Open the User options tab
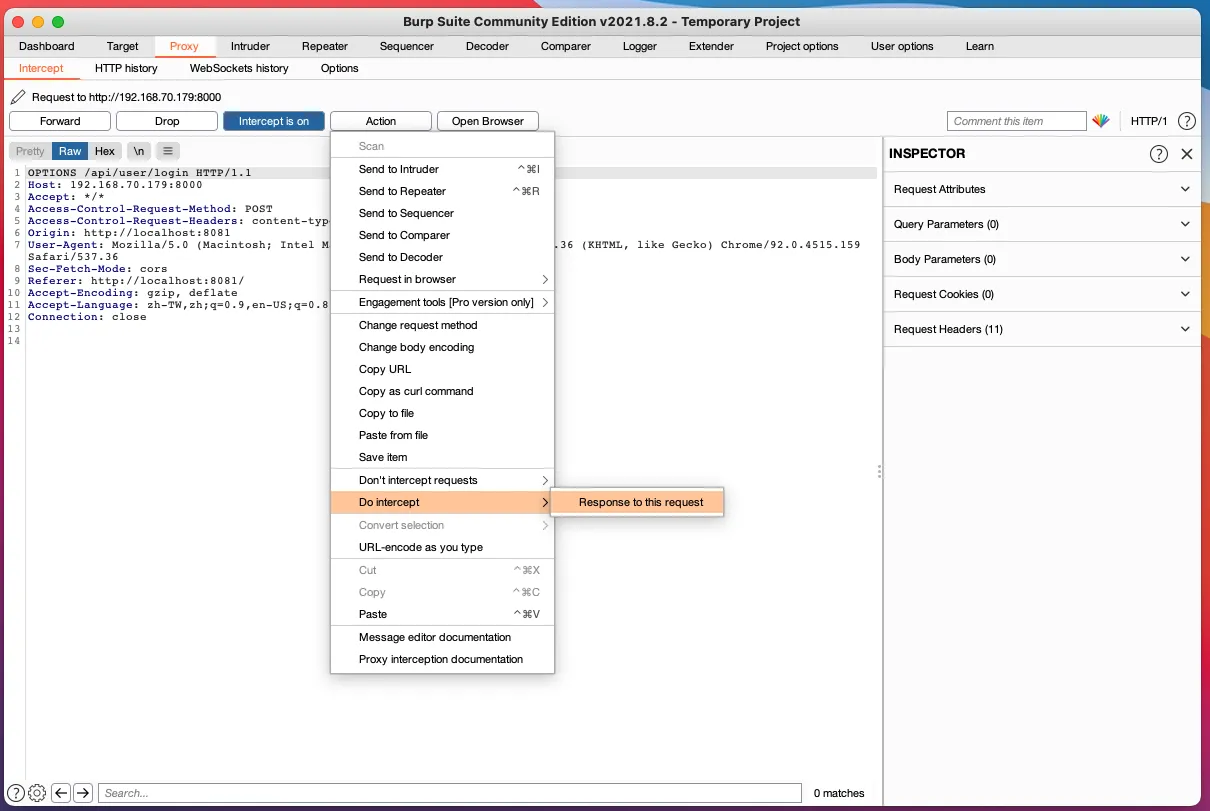This screenshot has width=1210, height=811. [902, 46]
